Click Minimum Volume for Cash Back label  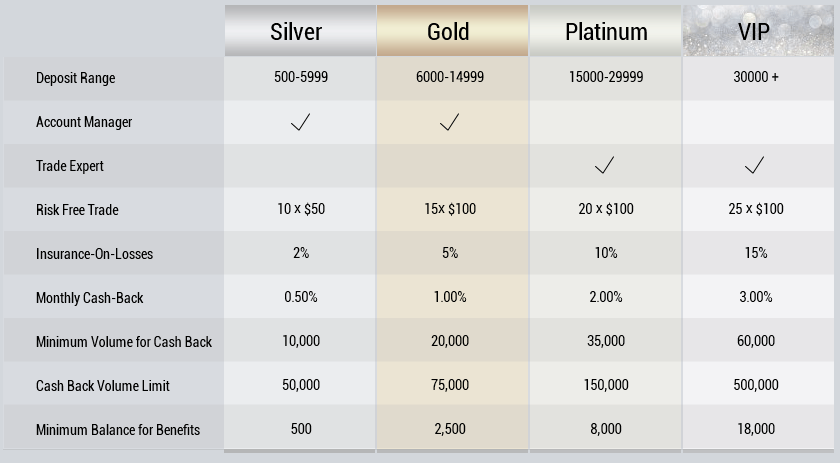point(124,341)
